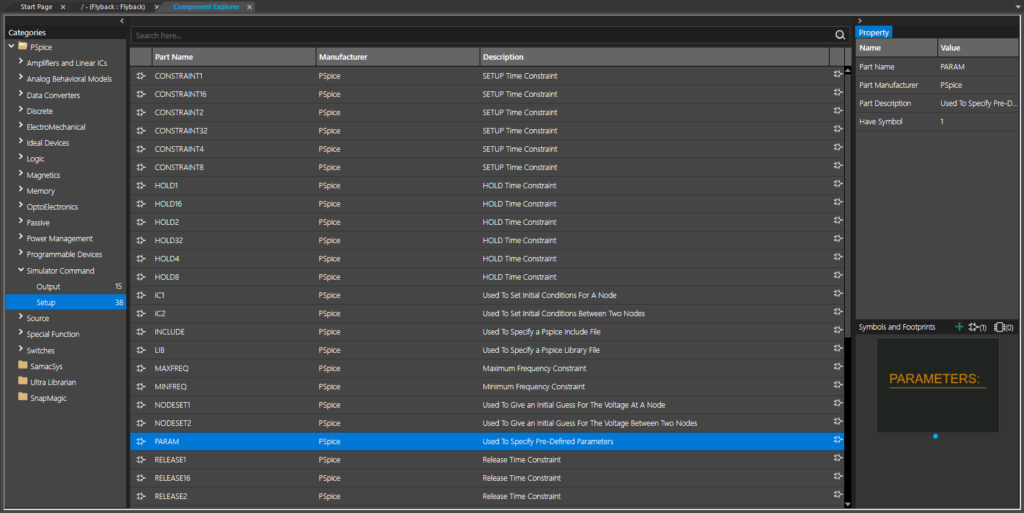Viewport: 1024px width, 513px height.
Task: Close the Component Explorer tab
Action: [x=249, y=7]
